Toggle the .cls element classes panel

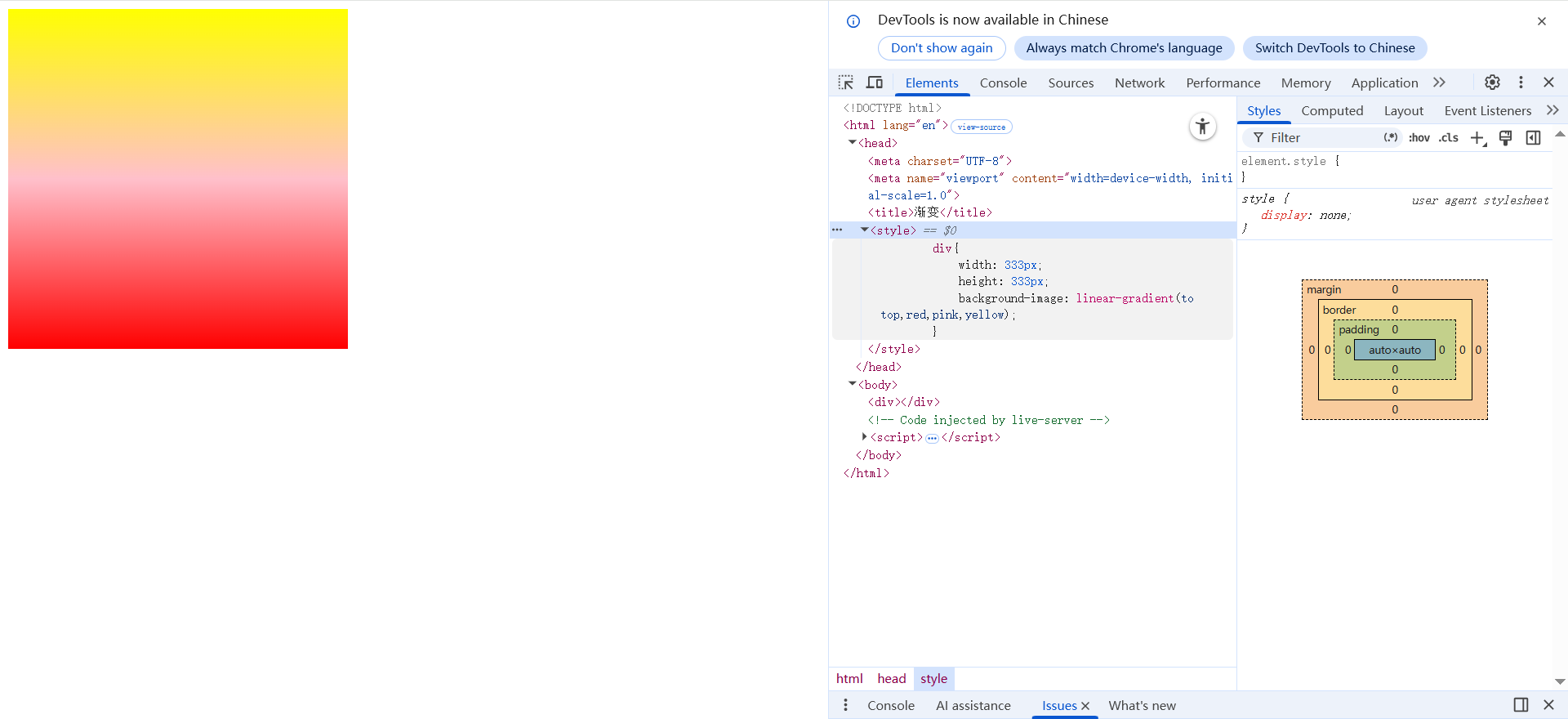tap(1449, 138)
